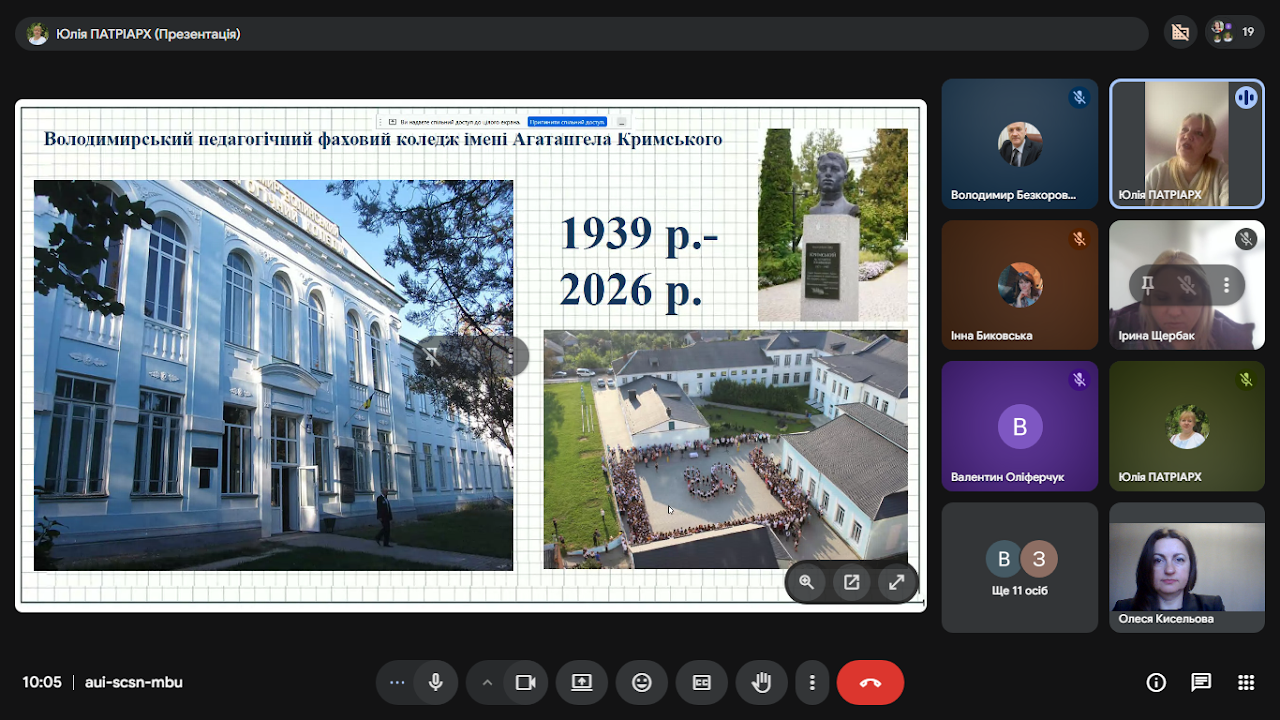
Task: Toggle the microphone button
Action: click(x=436, y=682)
